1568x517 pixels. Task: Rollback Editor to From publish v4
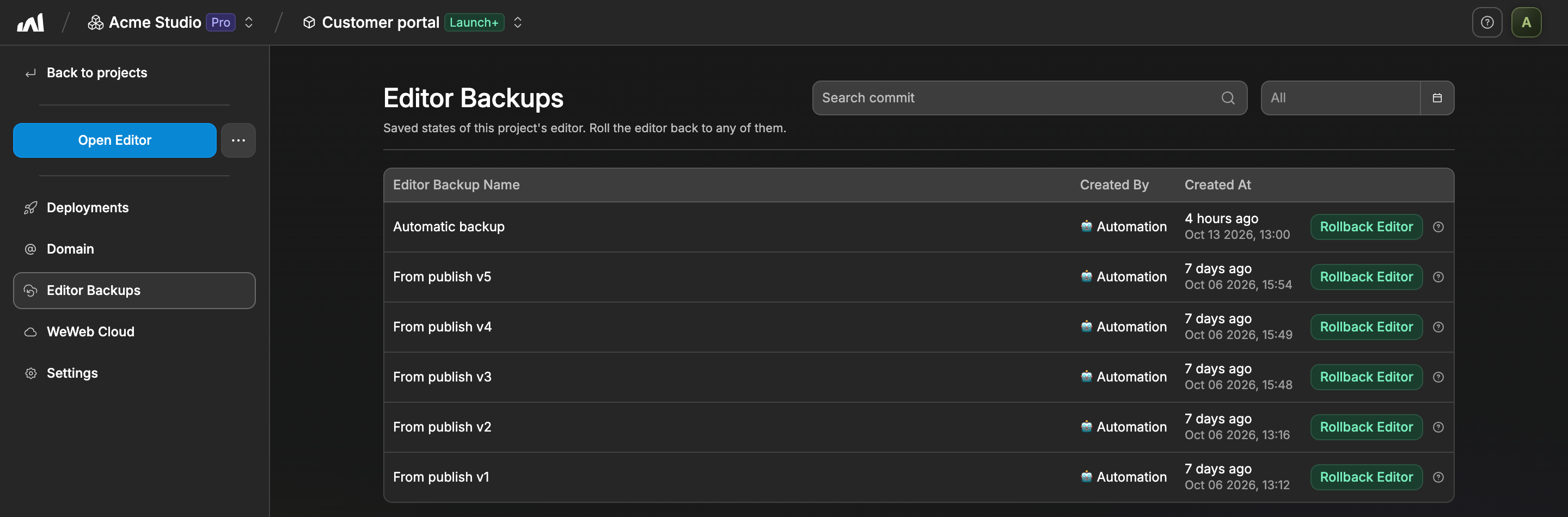point(1367,327)
